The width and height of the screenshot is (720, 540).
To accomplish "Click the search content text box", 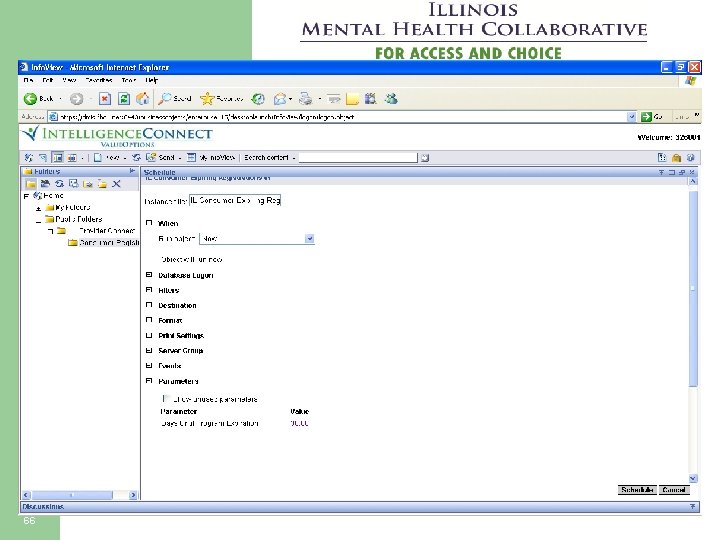I will point(358,158).
